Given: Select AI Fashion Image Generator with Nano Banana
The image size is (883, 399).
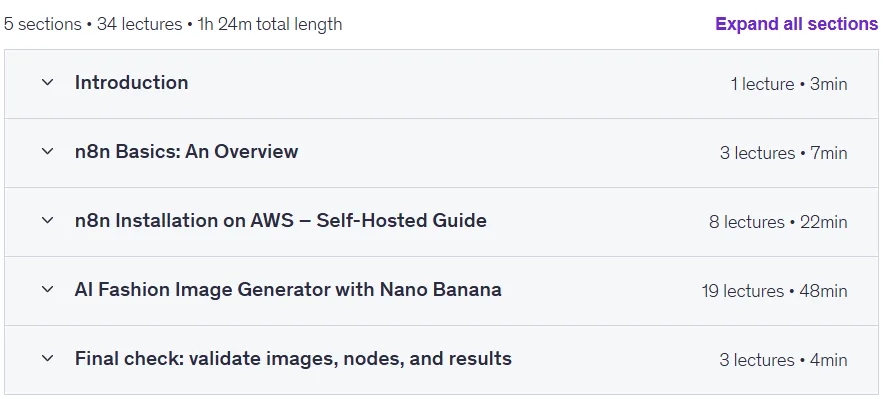Looking at the screenshot, I should pos(288,290).
